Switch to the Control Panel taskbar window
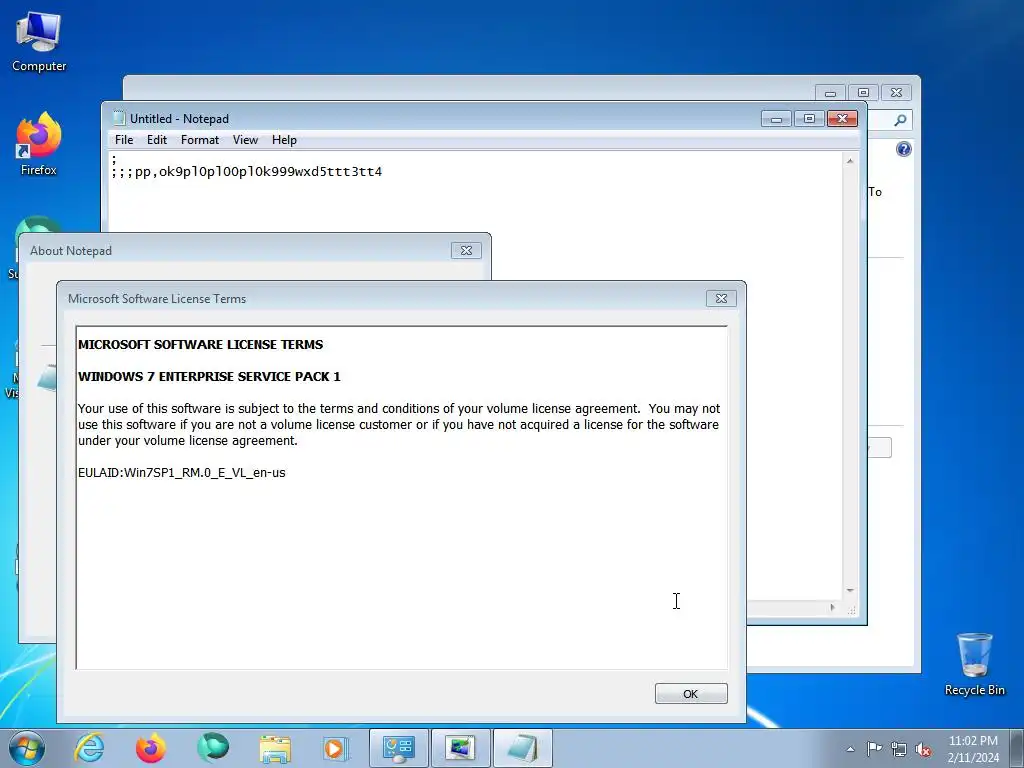 point(398,748)
